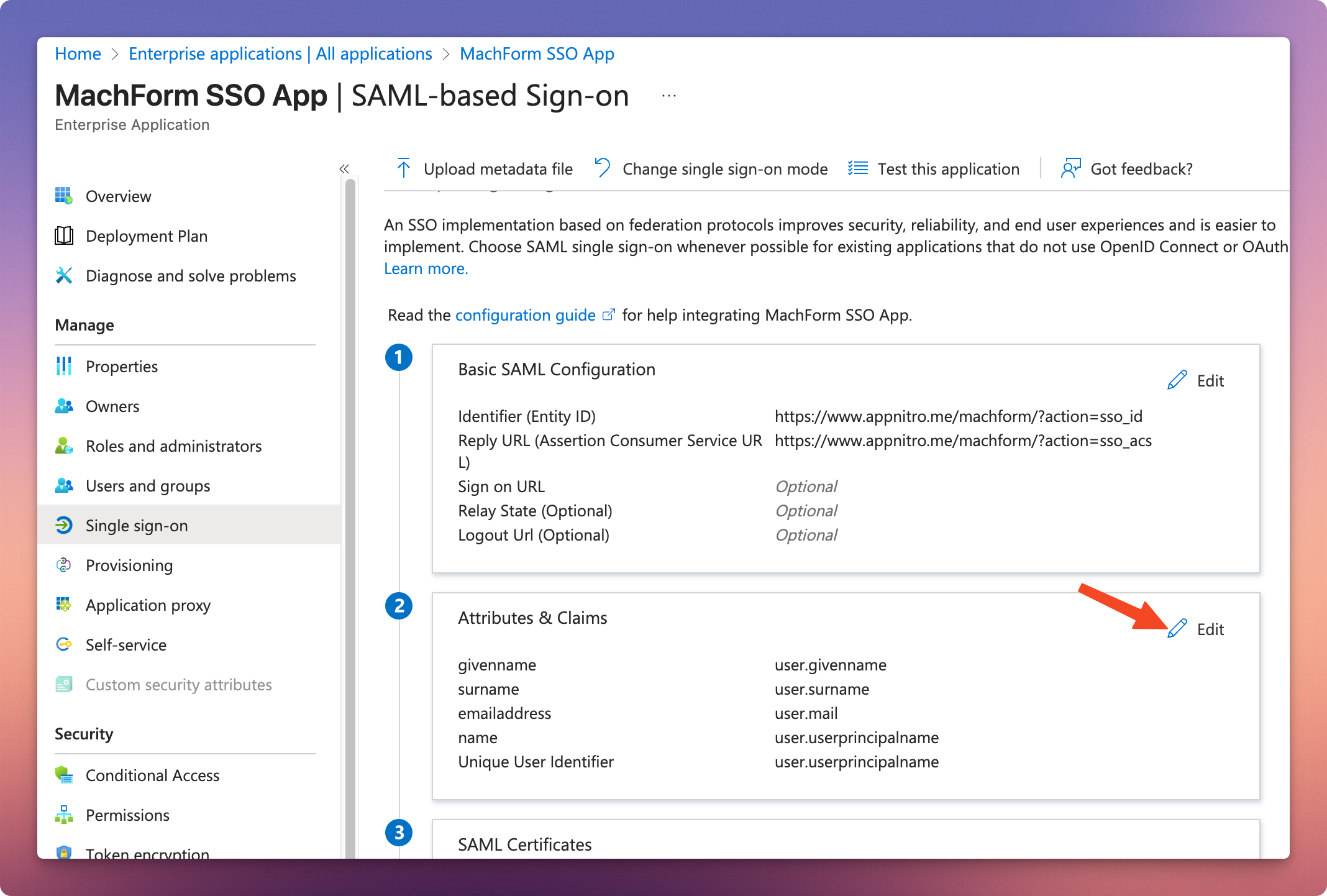Go to Home breadcrumb
Viewport: 1327px width, 896px height.
pyautogui.click(x=78, y=54)
